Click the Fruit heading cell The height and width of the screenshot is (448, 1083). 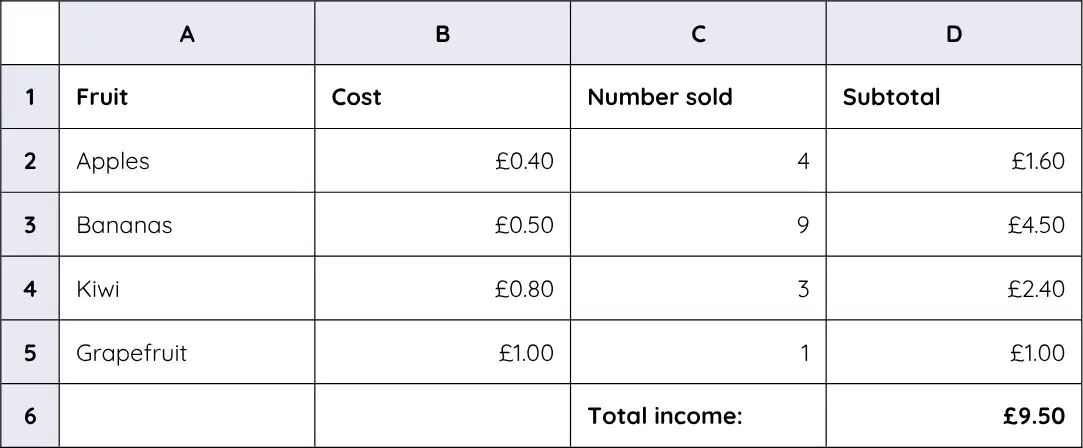(x=187, y=97)
